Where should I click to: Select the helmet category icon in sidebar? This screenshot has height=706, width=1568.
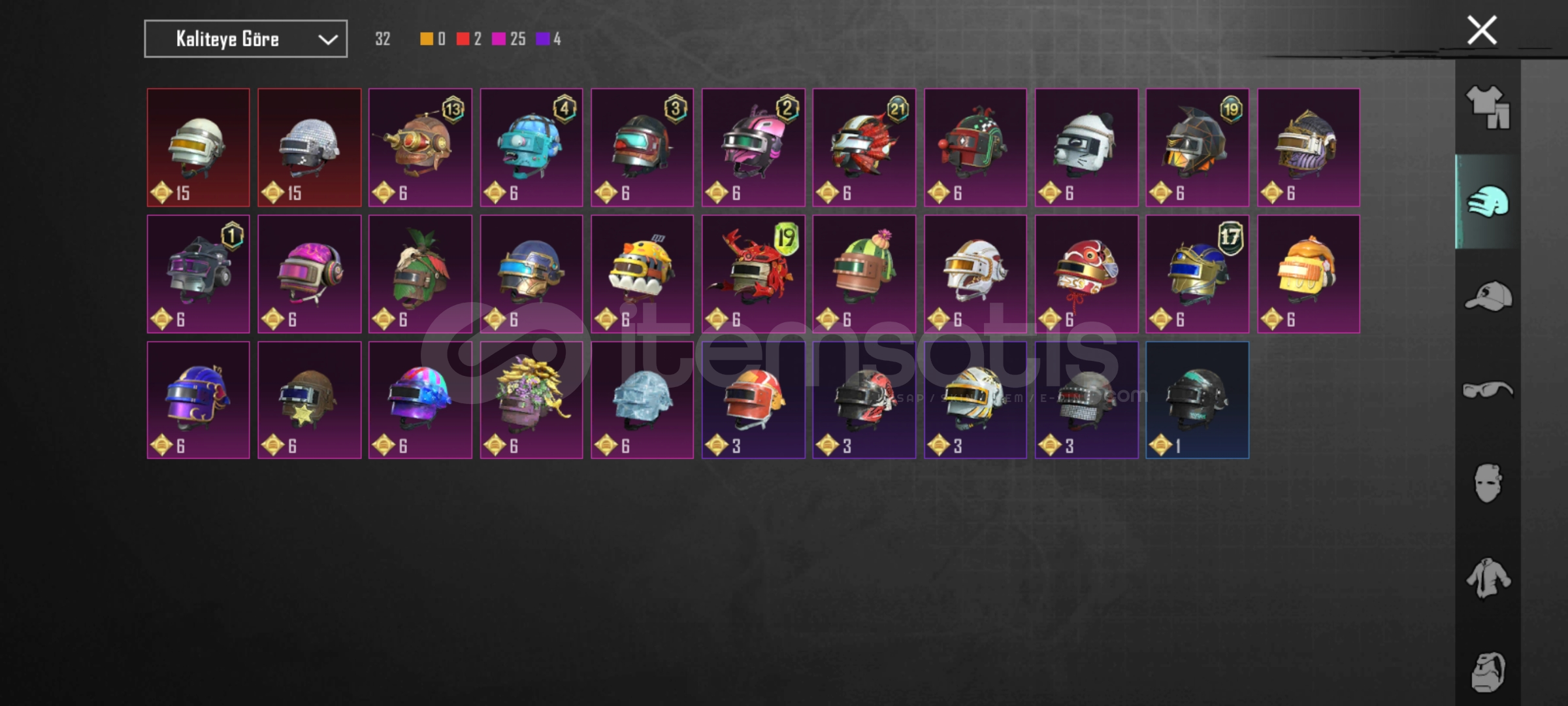1488,201
